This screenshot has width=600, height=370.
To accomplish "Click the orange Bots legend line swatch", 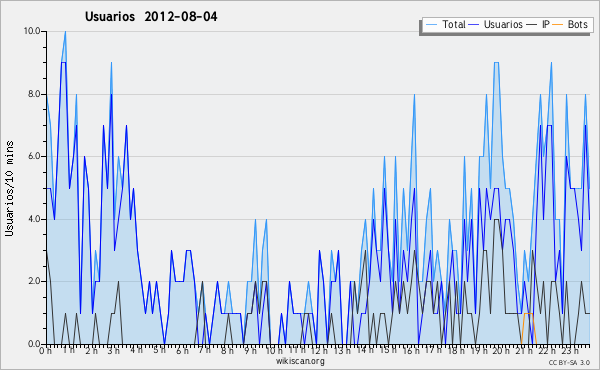I will 558,25.
